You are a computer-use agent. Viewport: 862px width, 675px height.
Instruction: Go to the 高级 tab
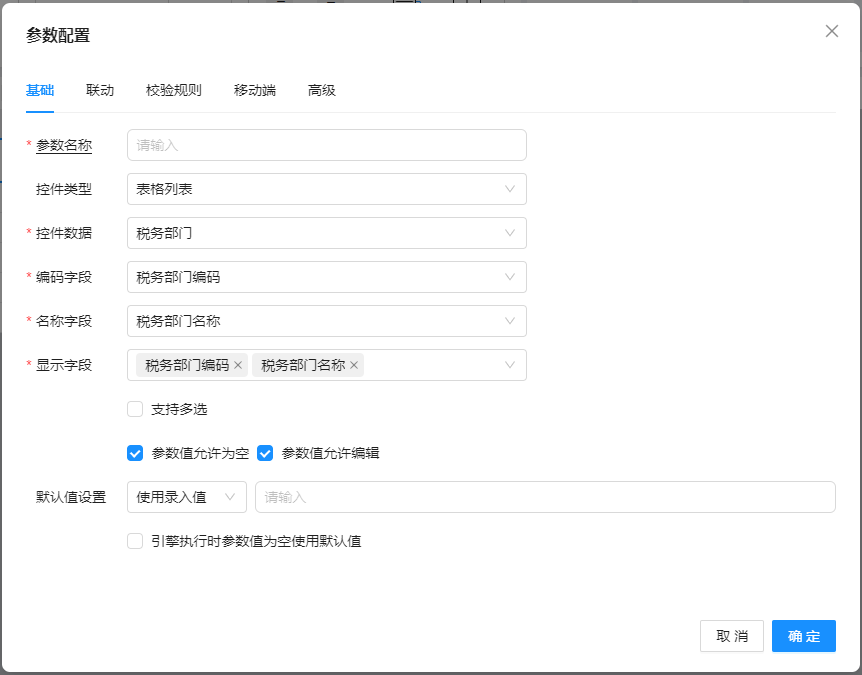point(322,90)
